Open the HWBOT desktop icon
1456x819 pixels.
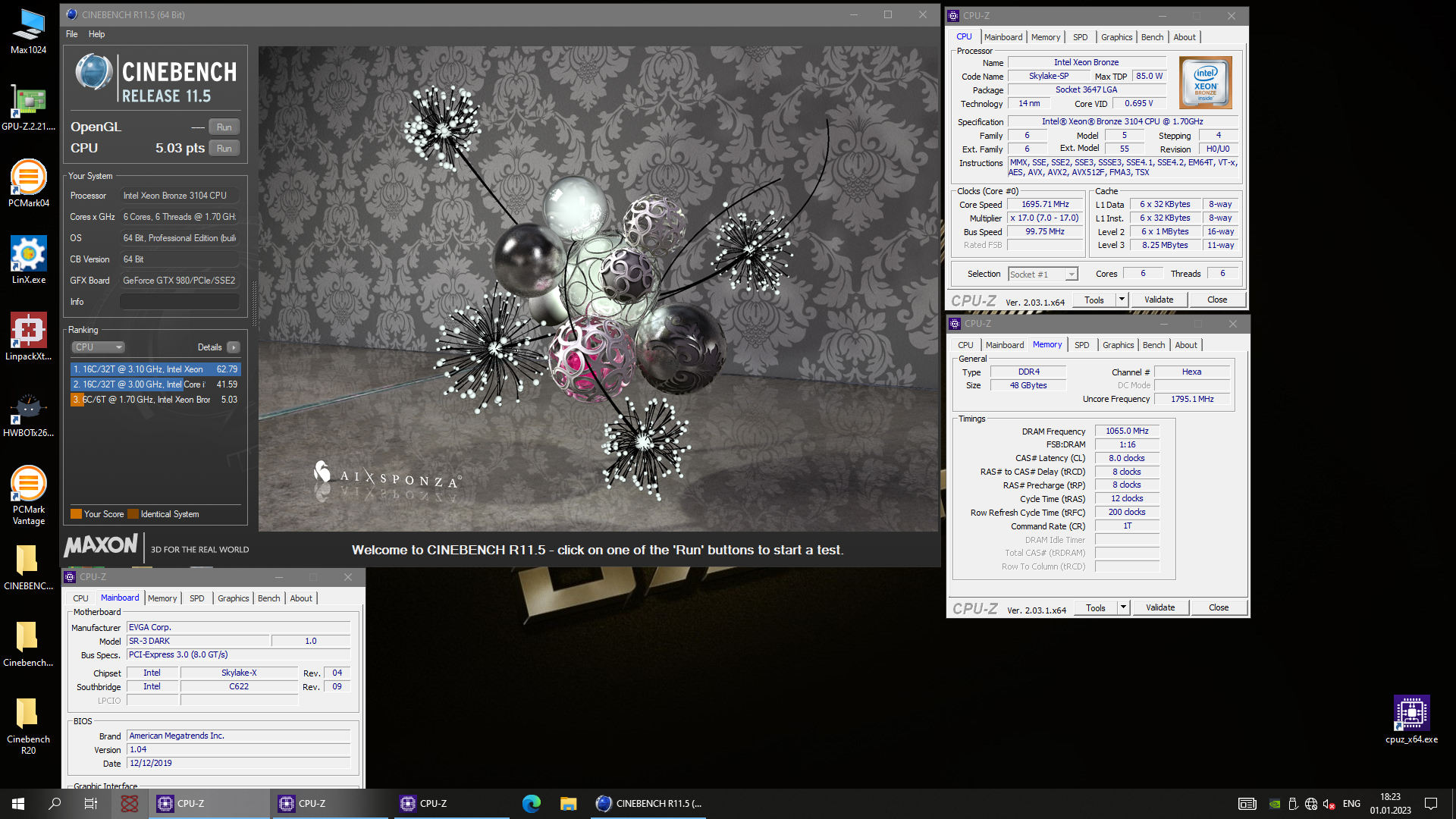(x=28, y=414)
